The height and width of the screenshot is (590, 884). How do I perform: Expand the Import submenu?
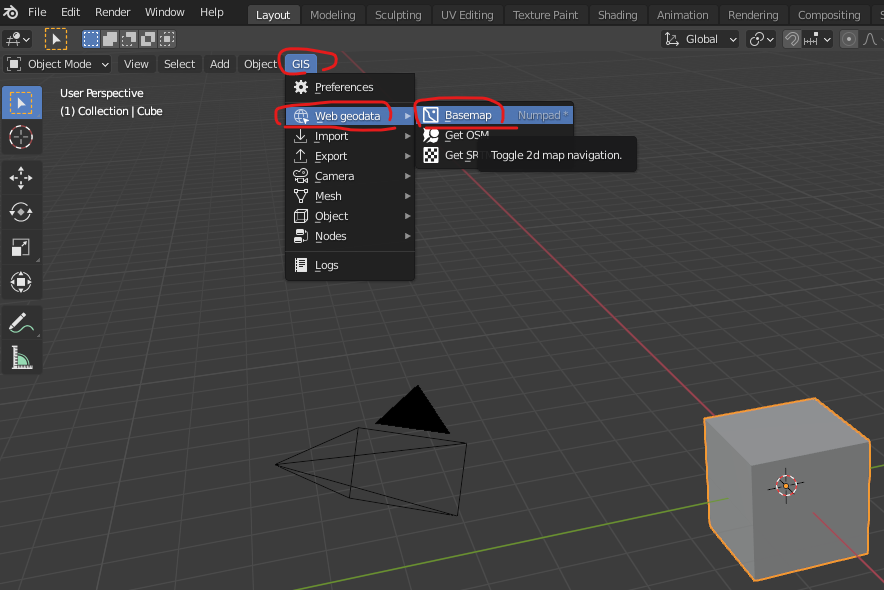[x=350, y=136]
